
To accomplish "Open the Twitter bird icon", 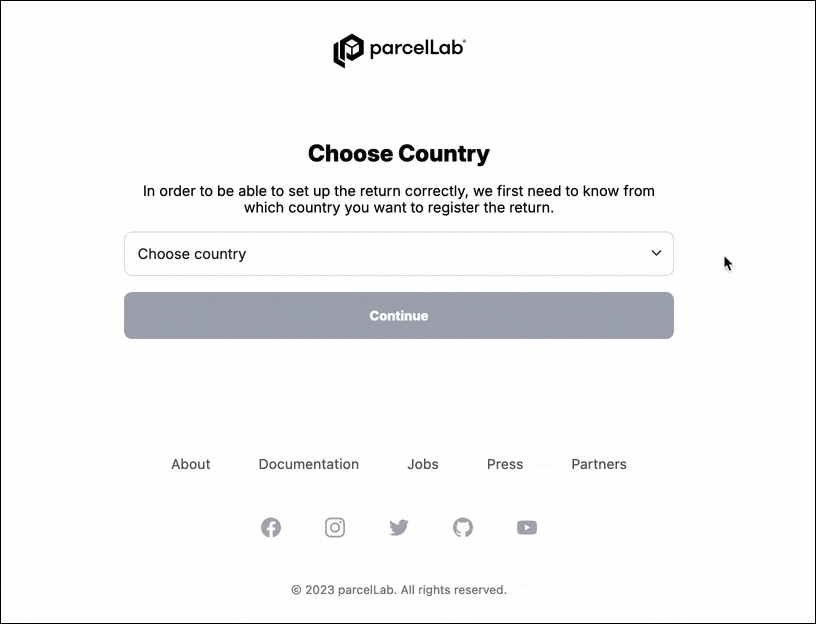I will coord(399,527).
